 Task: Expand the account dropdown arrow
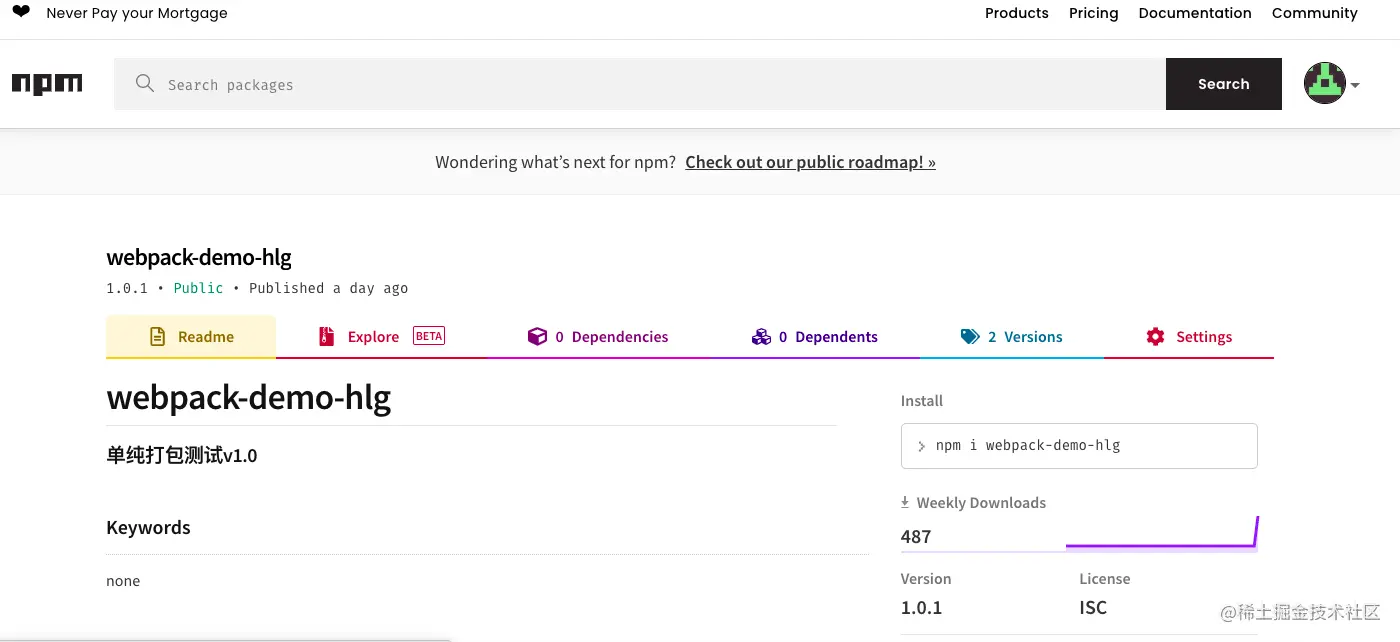(x=1355, y=86)
